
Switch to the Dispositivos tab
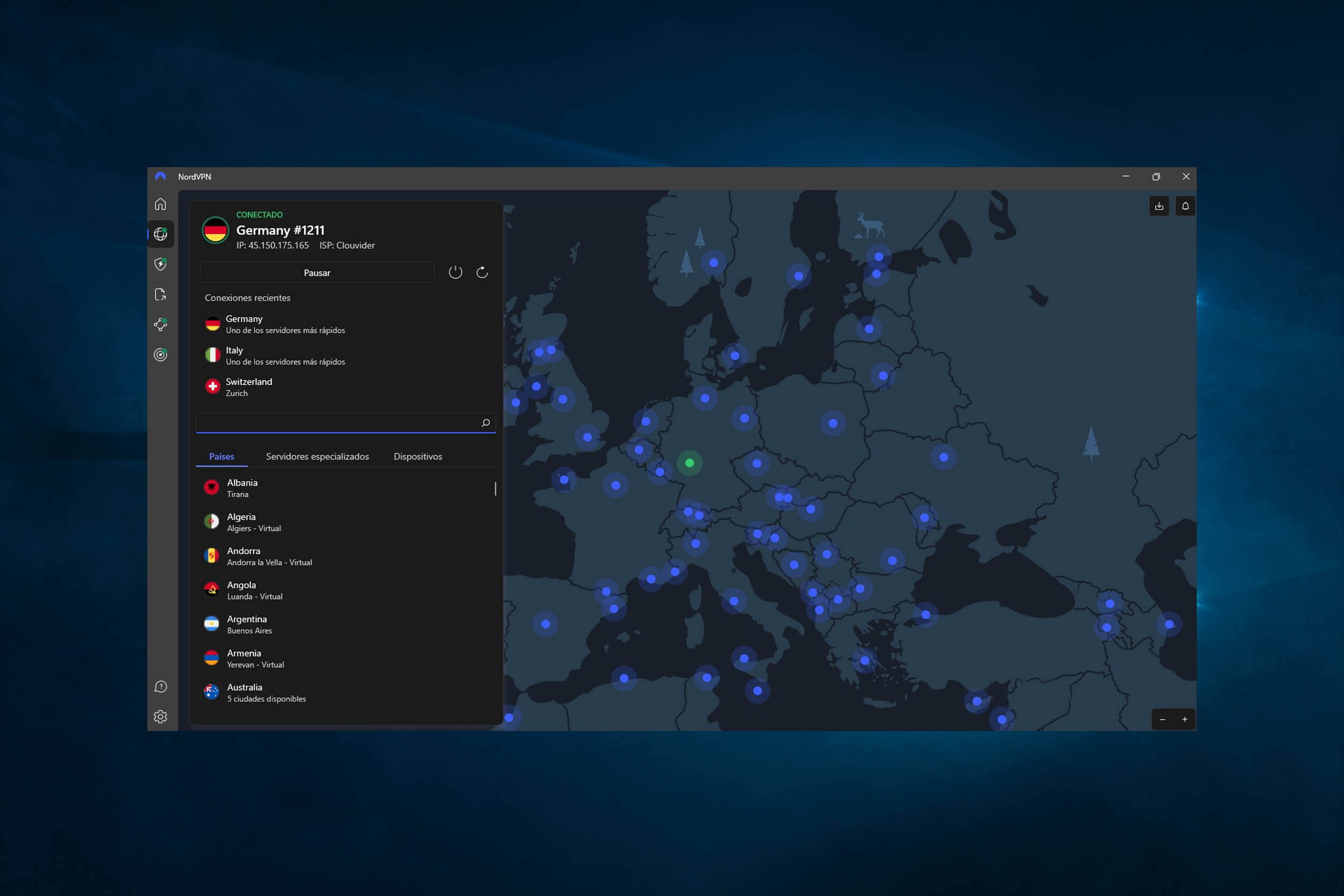click(x=418, y=456)
